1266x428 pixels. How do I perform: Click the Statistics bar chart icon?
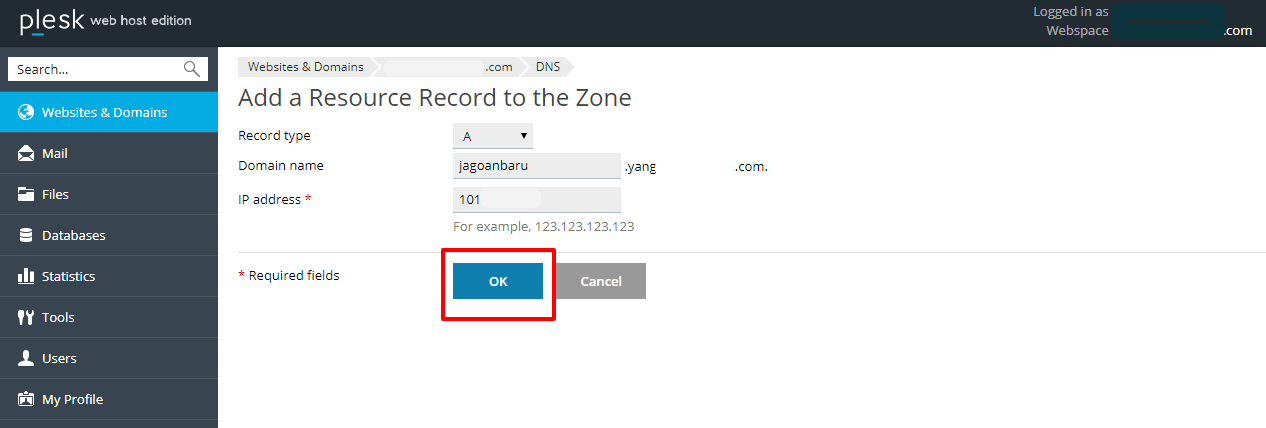(26, 277)
